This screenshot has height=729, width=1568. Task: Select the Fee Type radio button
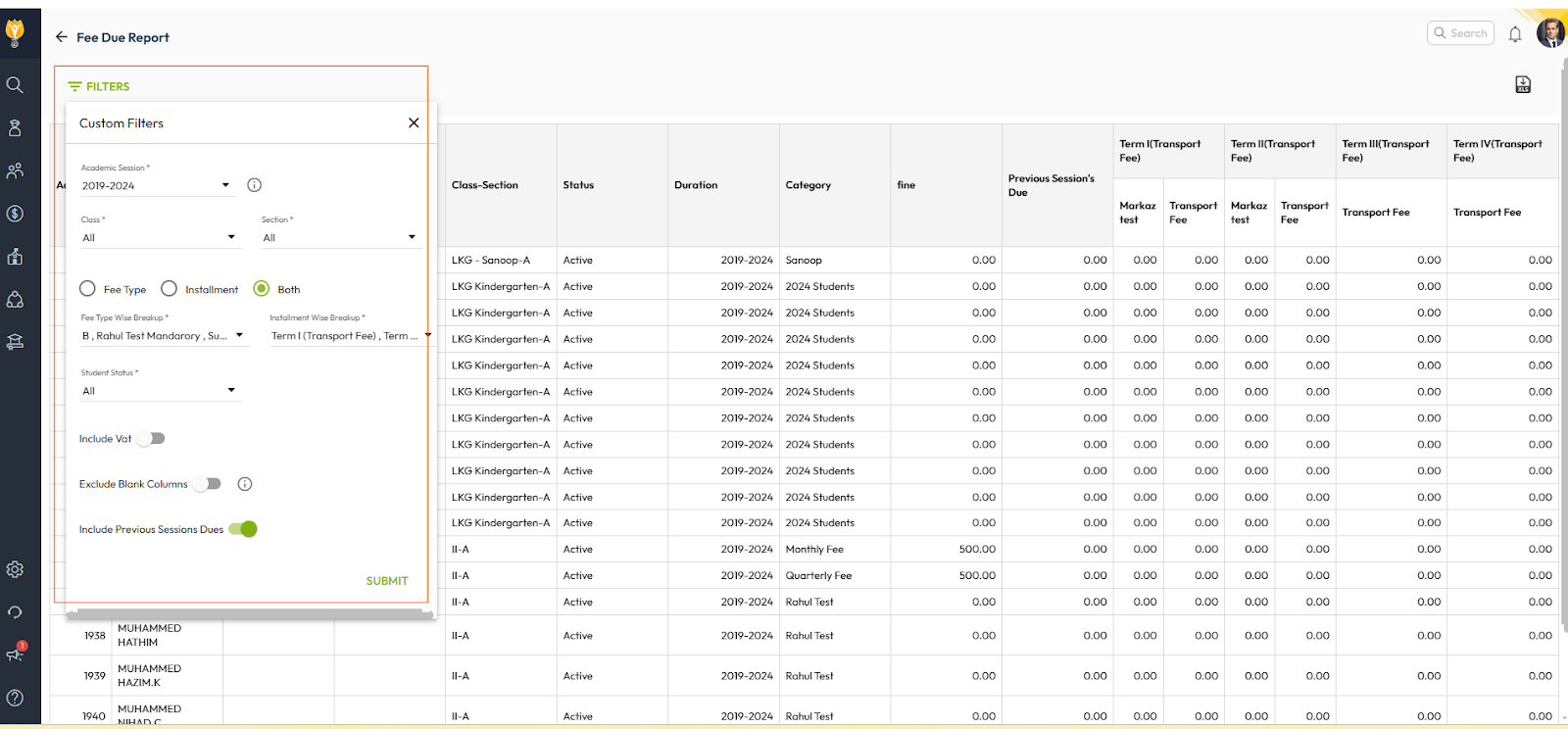(88, 289)
